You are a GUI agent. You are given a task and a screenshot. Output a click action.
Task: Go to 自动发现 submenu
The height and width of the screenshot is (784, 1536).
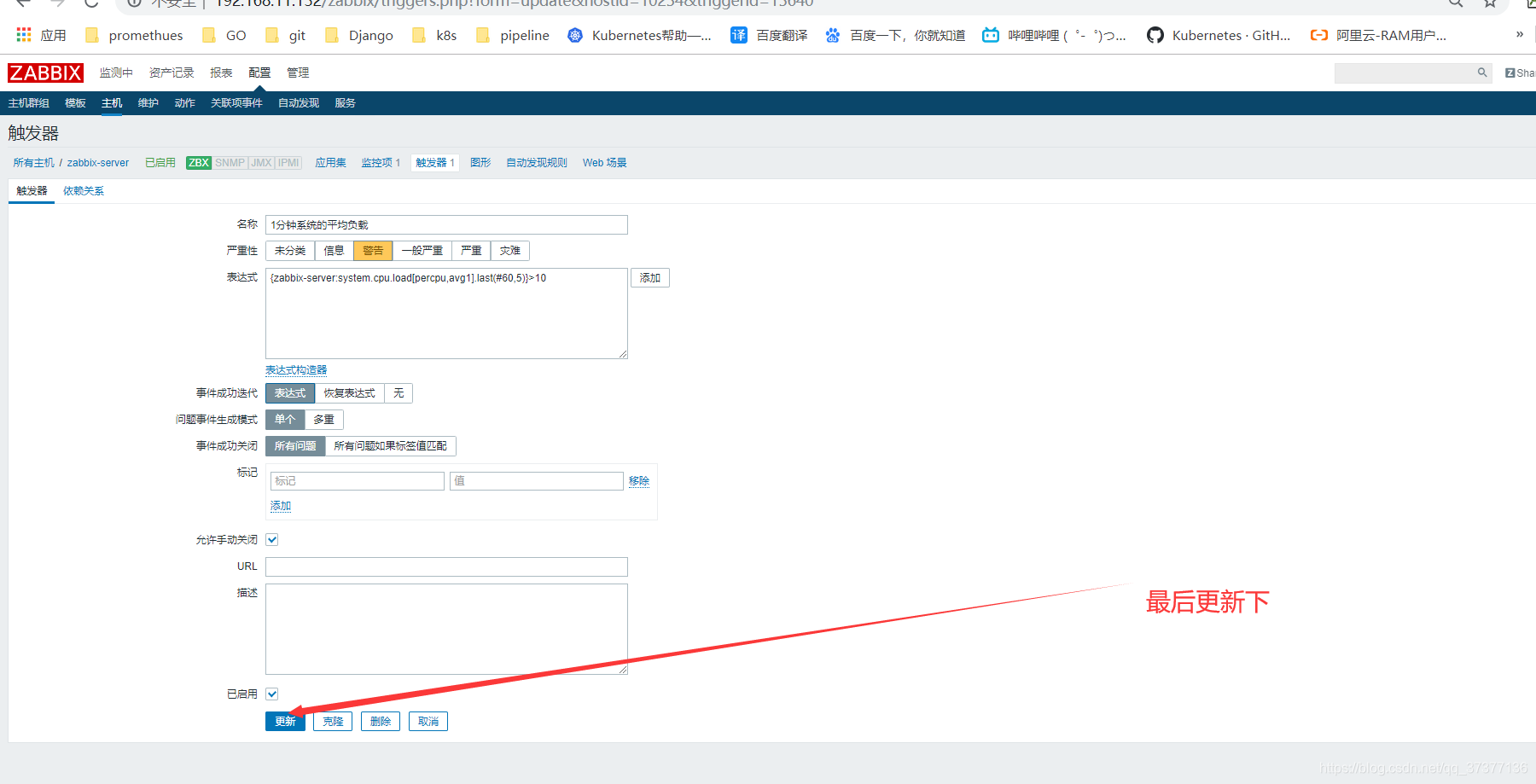click(299, 103)
